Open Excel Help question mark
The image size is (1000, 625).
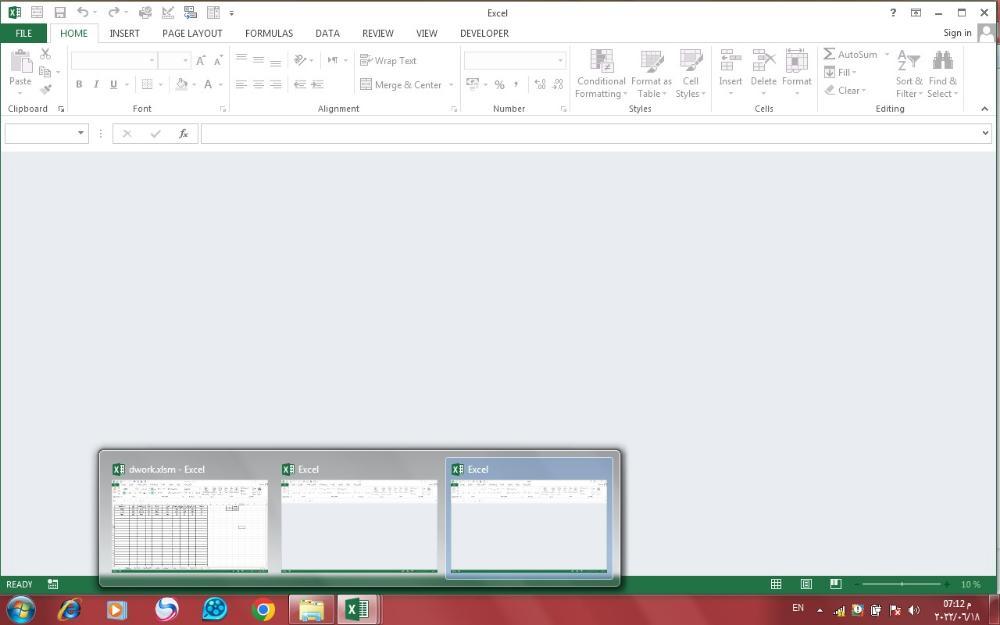(x=893, y=13)
